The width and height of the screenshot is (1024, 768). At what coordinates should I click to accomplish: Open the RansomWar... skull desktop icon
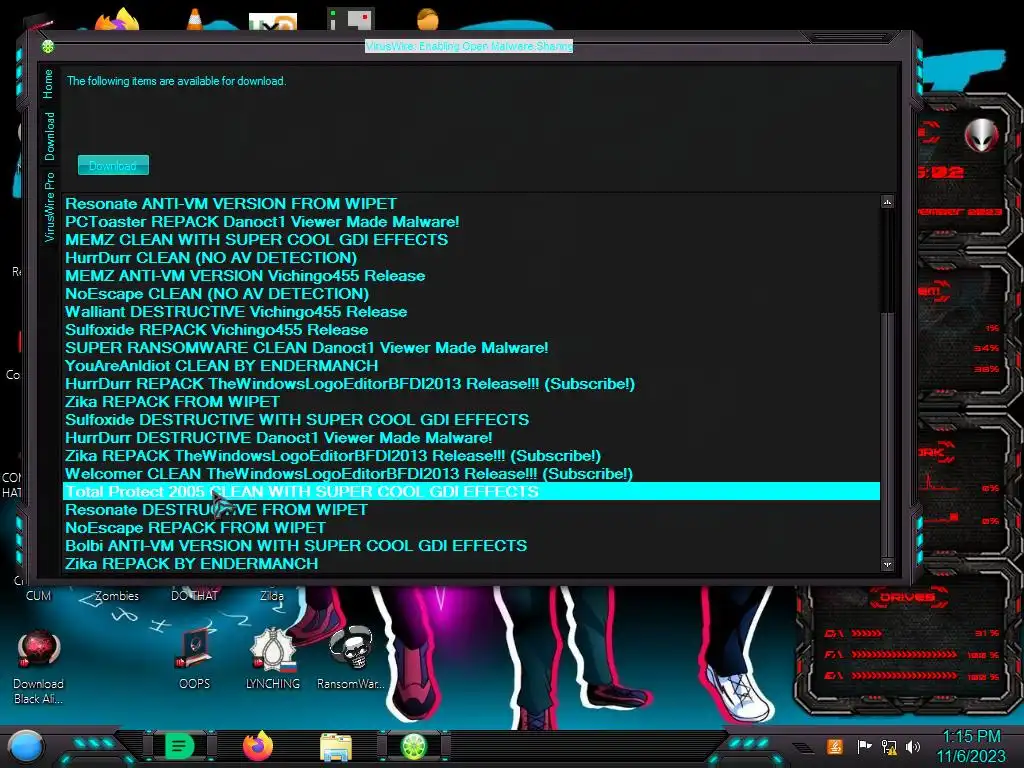click(x=351, y=658)
